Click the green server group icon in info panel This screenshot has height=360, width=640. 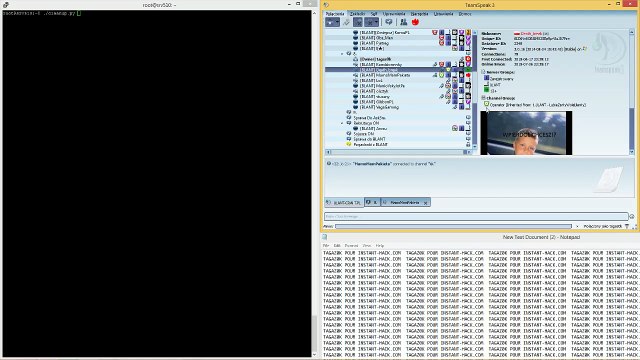[487, 88]
